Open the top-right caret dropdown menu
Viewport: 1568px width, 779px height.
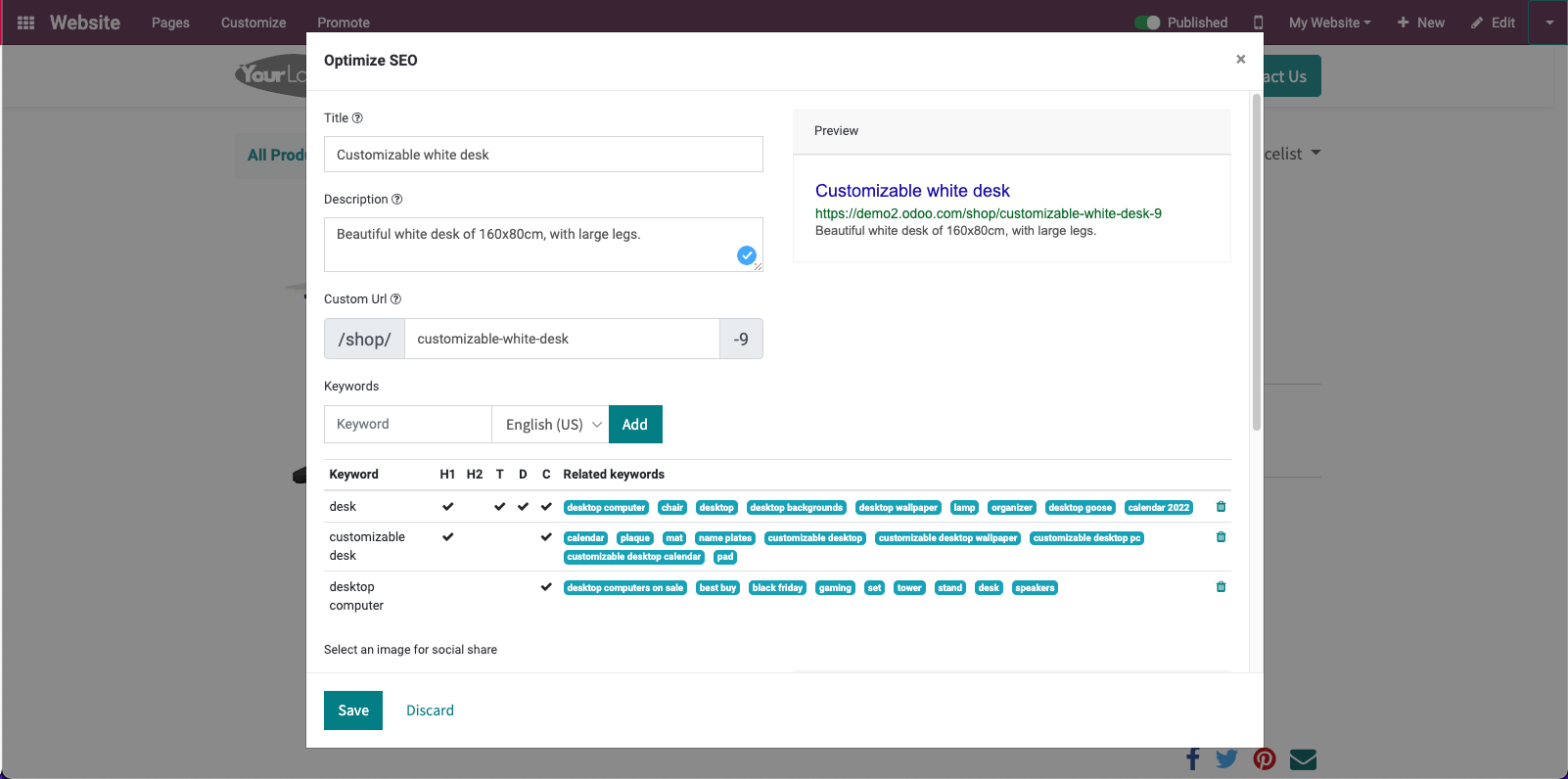click(x=1549, y=23)
